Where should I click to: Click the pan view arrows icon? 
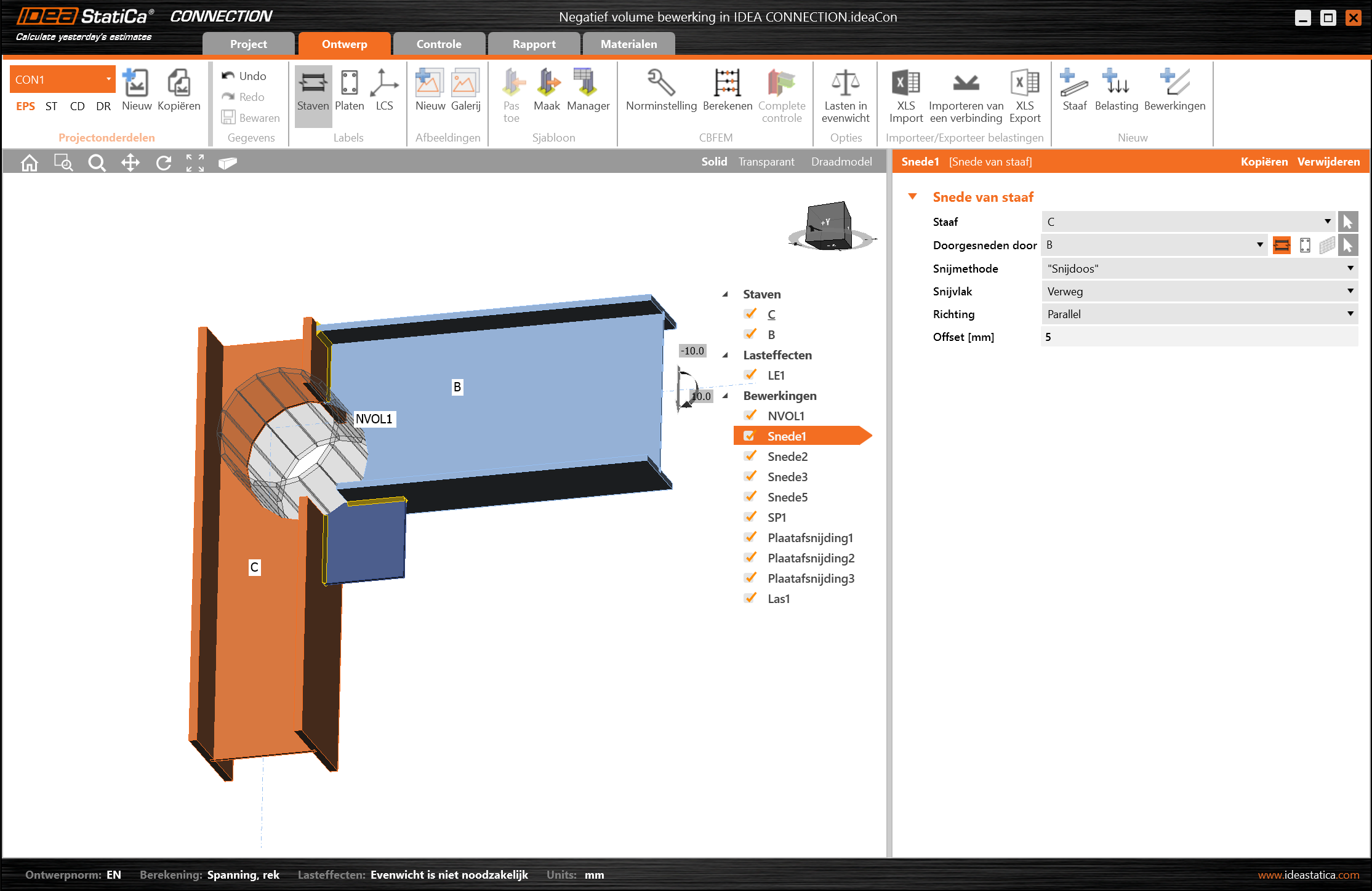coord(130,162)
